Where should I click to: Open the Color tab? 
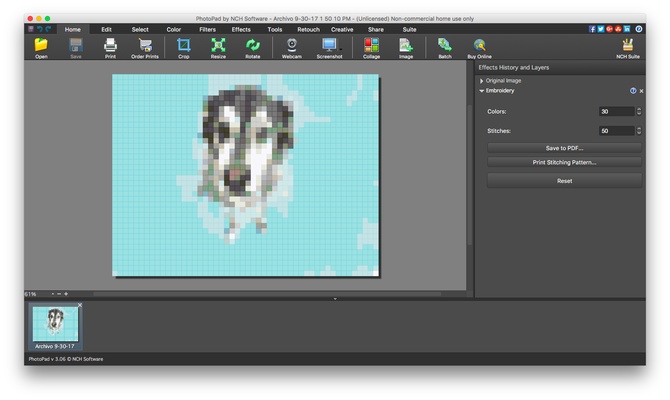[x=173, y=29]
